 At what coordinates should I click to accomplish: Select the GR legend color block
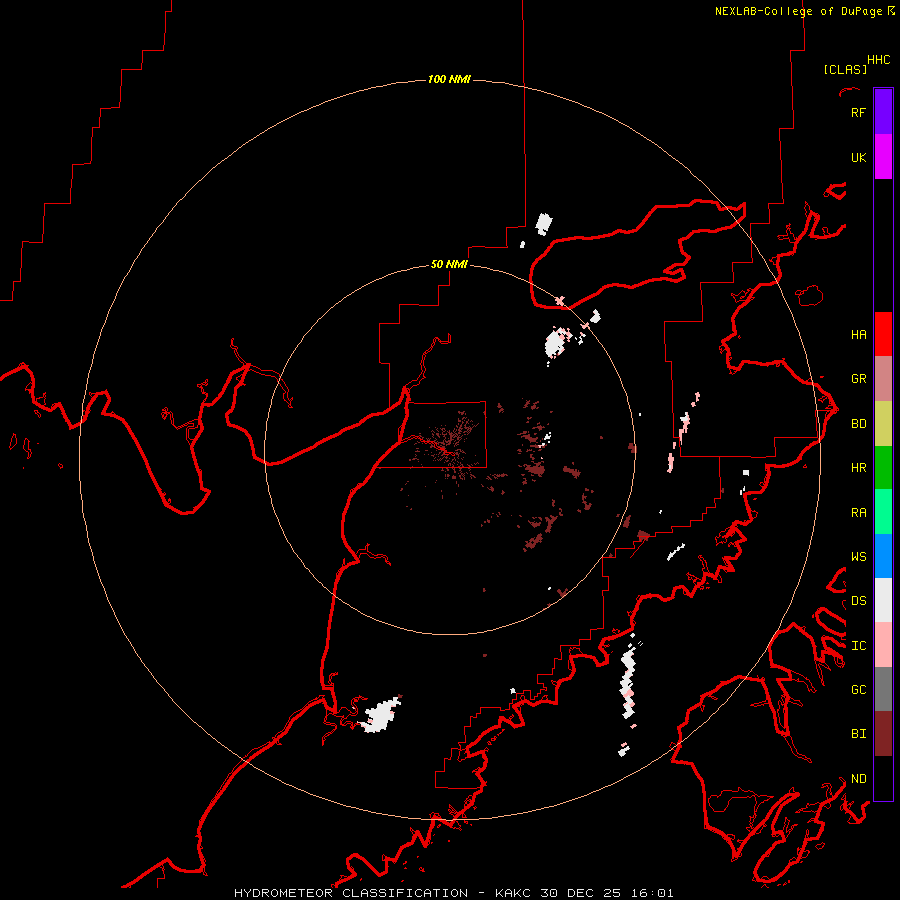click(x=883, y=379)
